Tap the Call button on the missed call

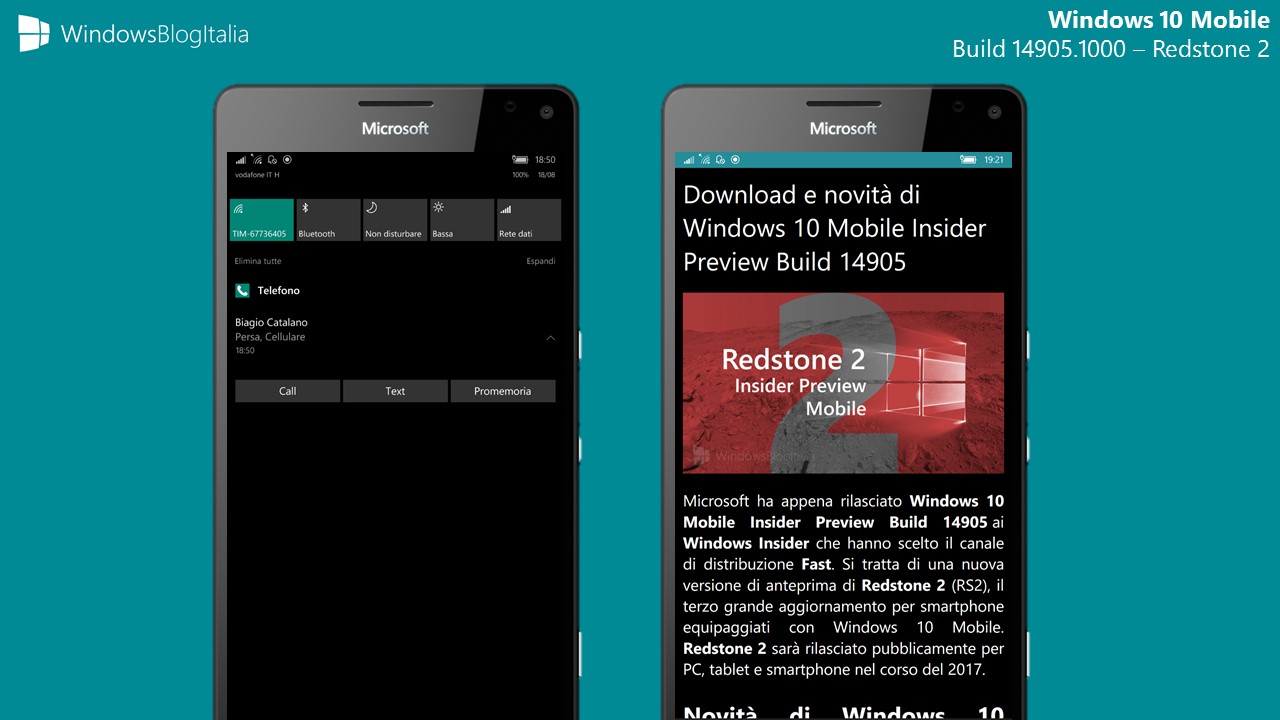288,391
